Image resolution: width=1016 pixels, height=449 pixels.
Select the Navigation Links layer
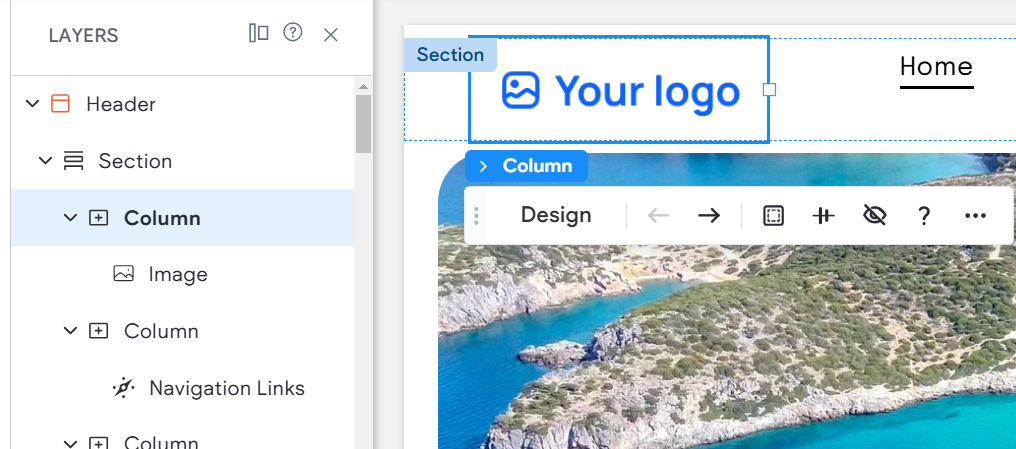click(x=183, y=387)
